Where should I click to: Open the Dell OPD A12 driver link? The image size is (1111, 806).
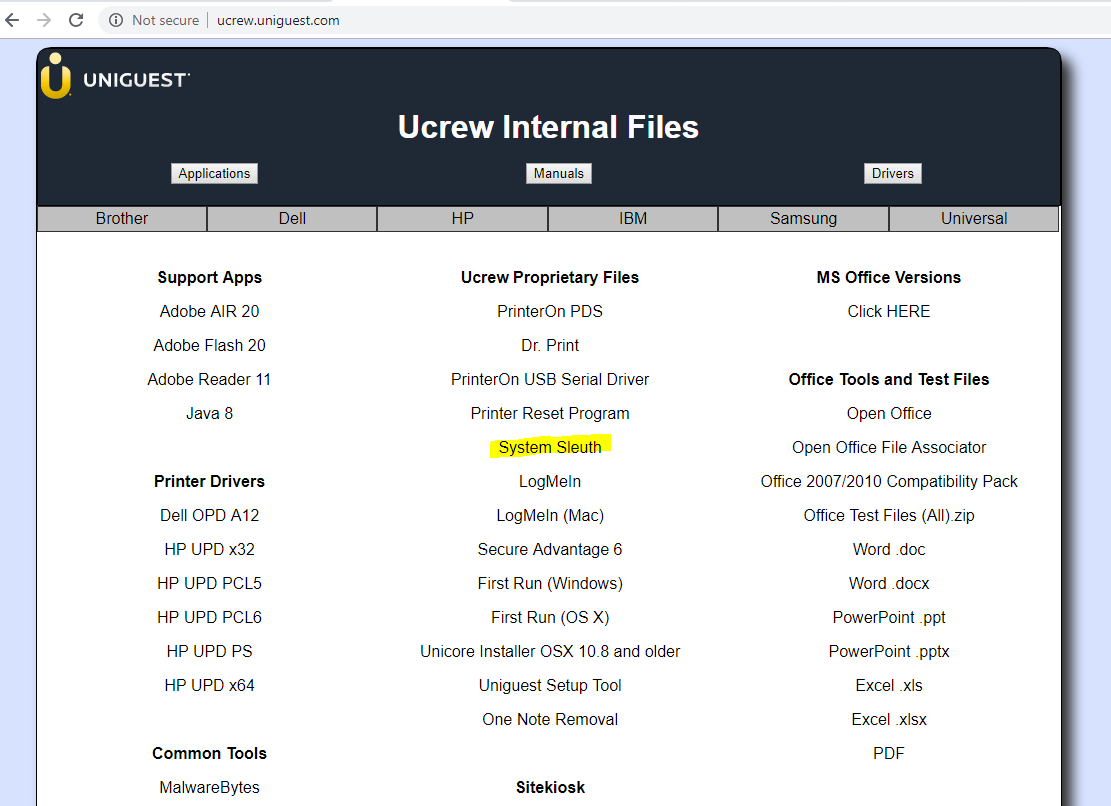[x=210, y=516]
